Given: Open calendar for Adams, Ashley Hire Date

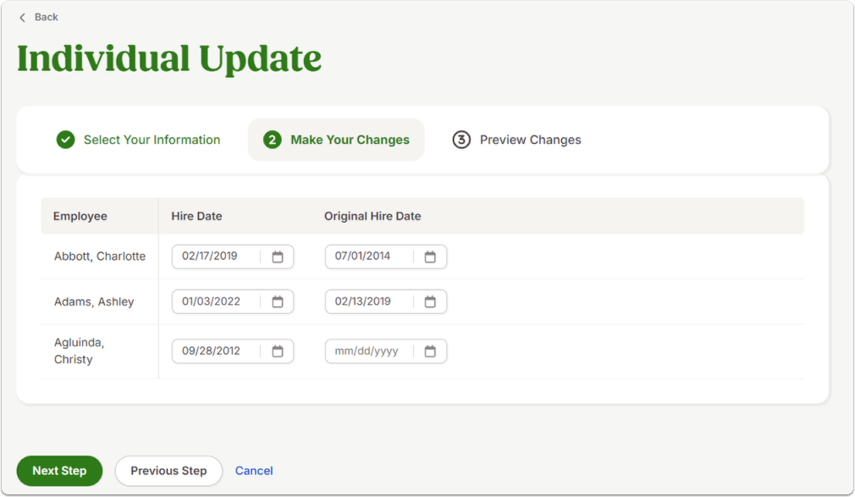Looking at the screenshot, I should [278, 302].
